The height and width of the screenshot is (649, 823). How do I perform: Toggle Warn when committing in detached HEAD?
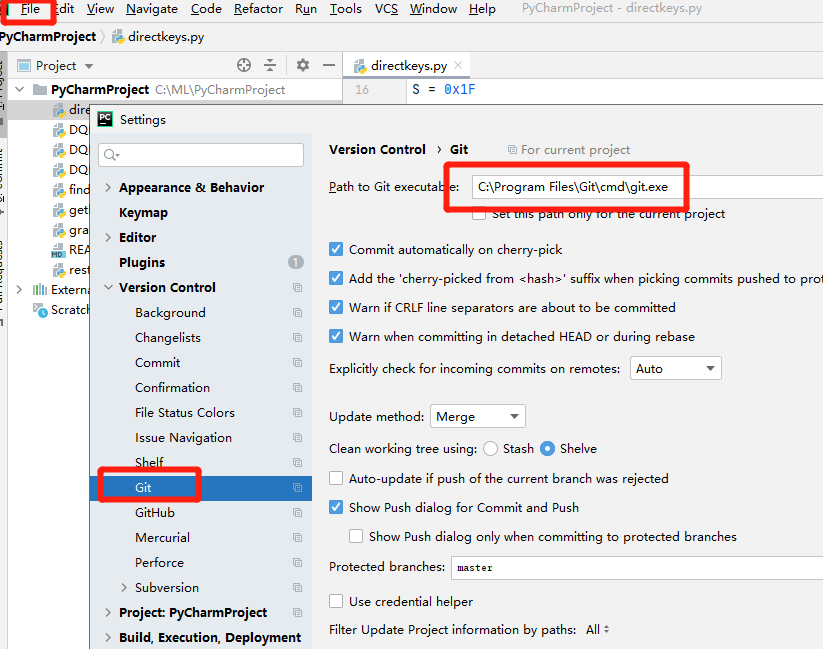[336, 336]
